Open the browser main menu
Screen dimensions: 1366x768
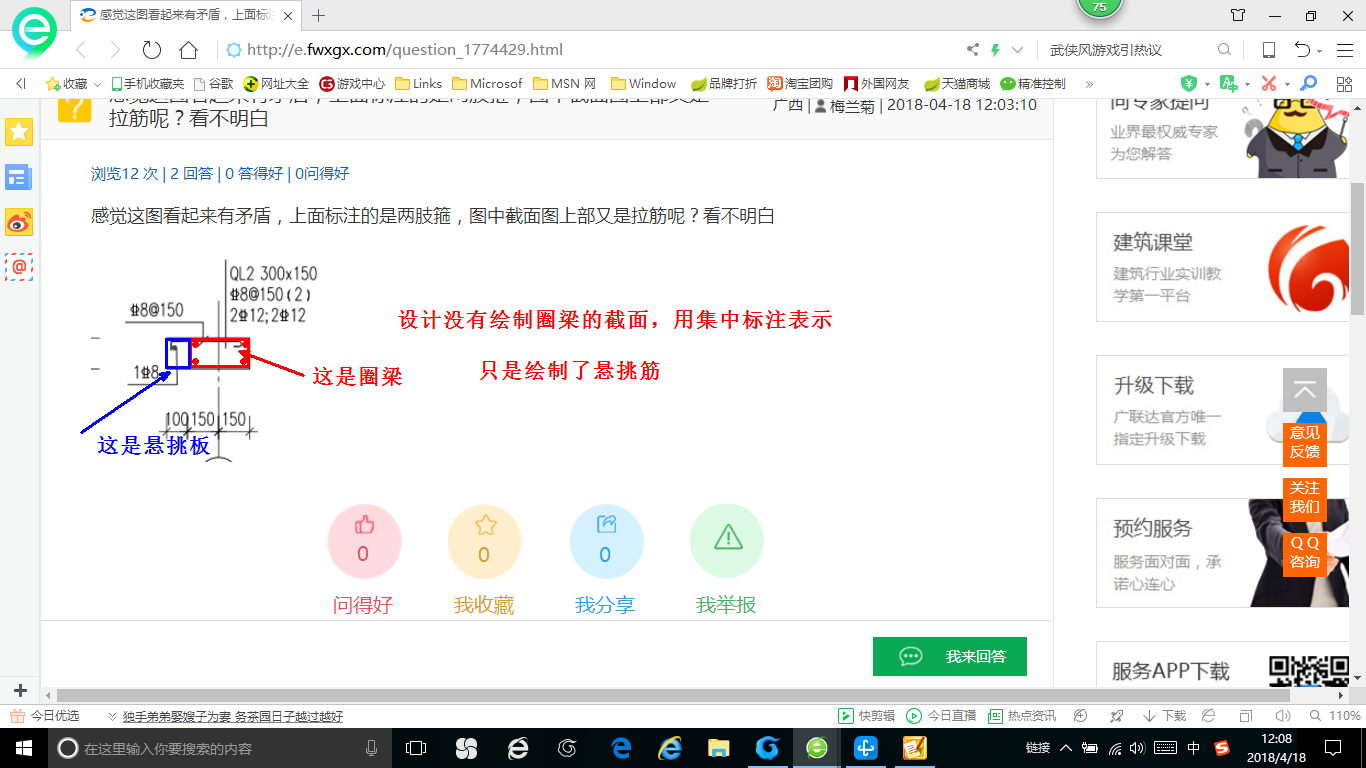[1344, 50]
